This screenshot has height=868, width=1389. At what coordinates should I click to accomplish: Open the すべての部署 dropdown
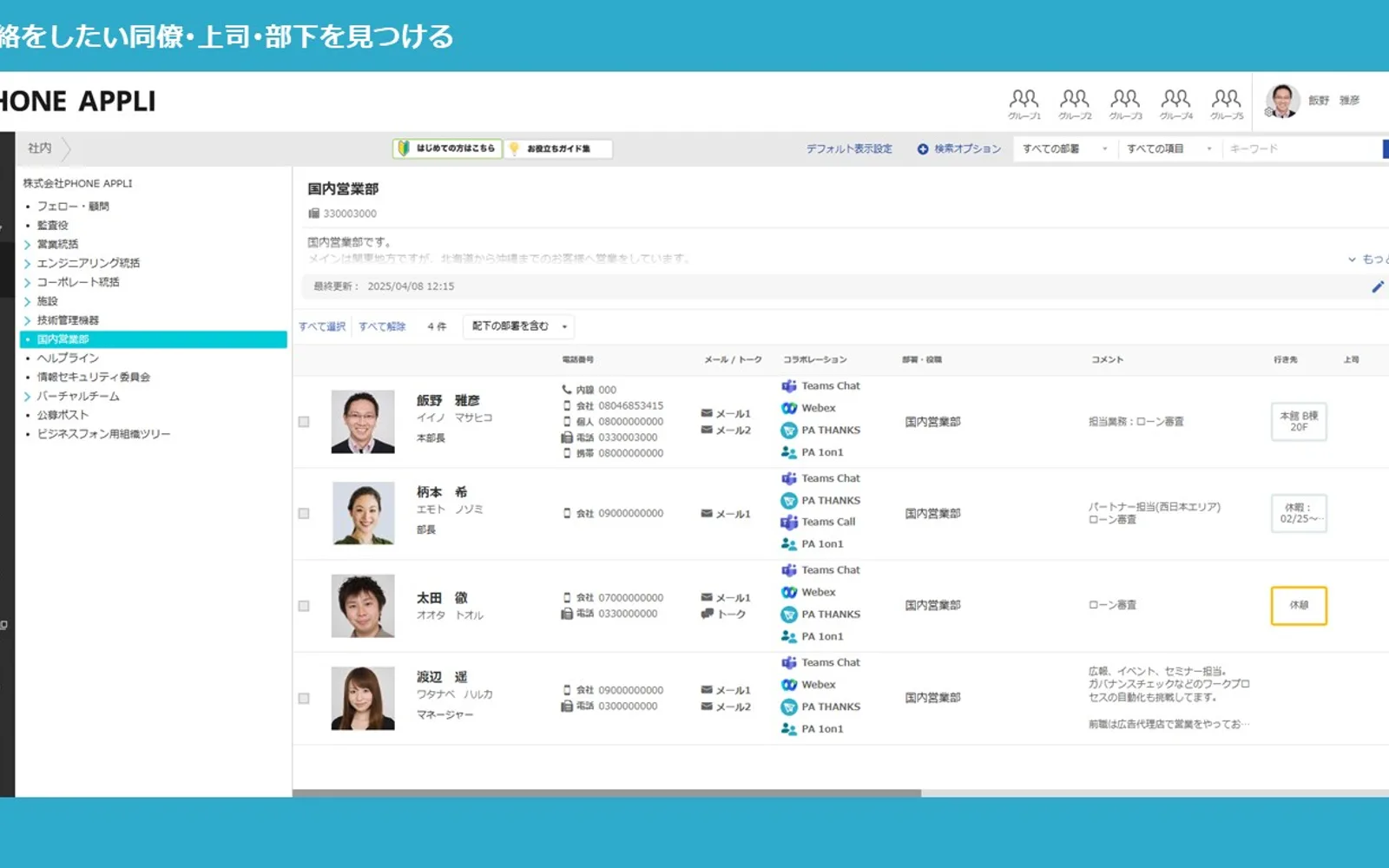click(x=1065, y=149)
